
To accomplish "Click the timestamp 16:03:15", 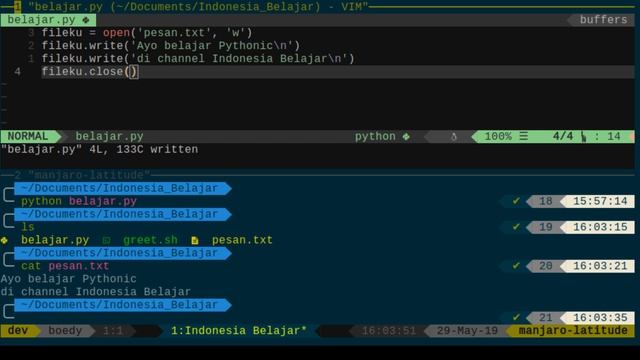I will pyautogui.click(x=600, y=227).
